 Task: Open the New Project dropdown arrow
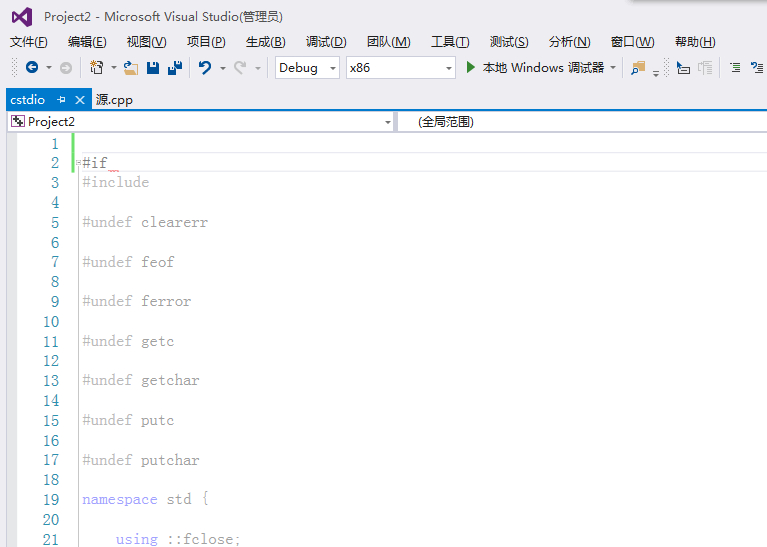point(113,68)
